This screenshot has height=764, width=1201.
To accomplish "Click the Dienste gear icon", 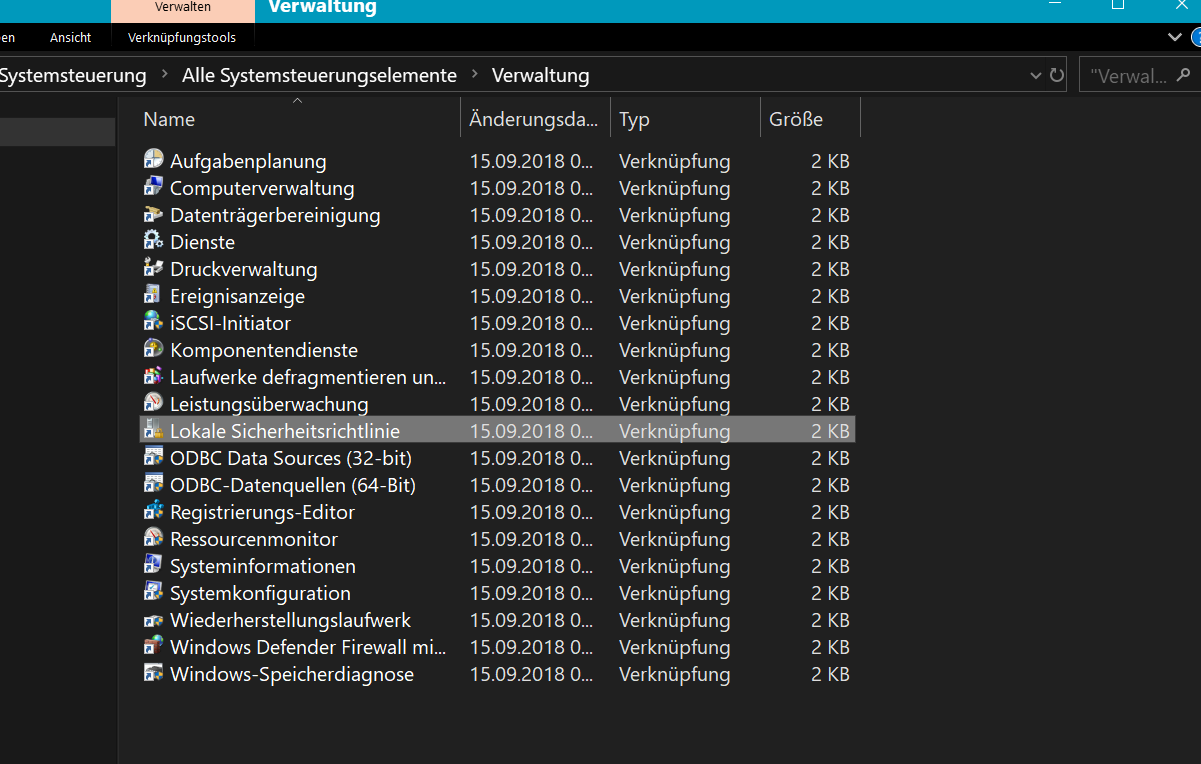I will click(x=153, y=240).
